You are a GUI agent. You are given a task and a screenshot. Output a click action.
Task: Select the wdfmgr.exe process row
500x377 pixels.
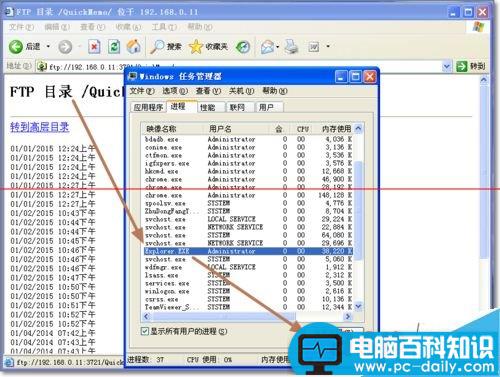pyautogui.click(x=248, y=267)
